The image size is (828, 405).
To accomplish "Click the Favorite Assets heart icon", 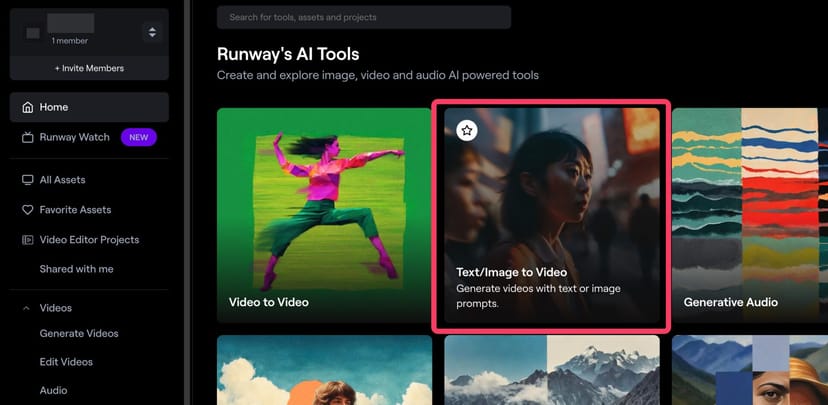I will pyautogui.click(x=28, y=210).
